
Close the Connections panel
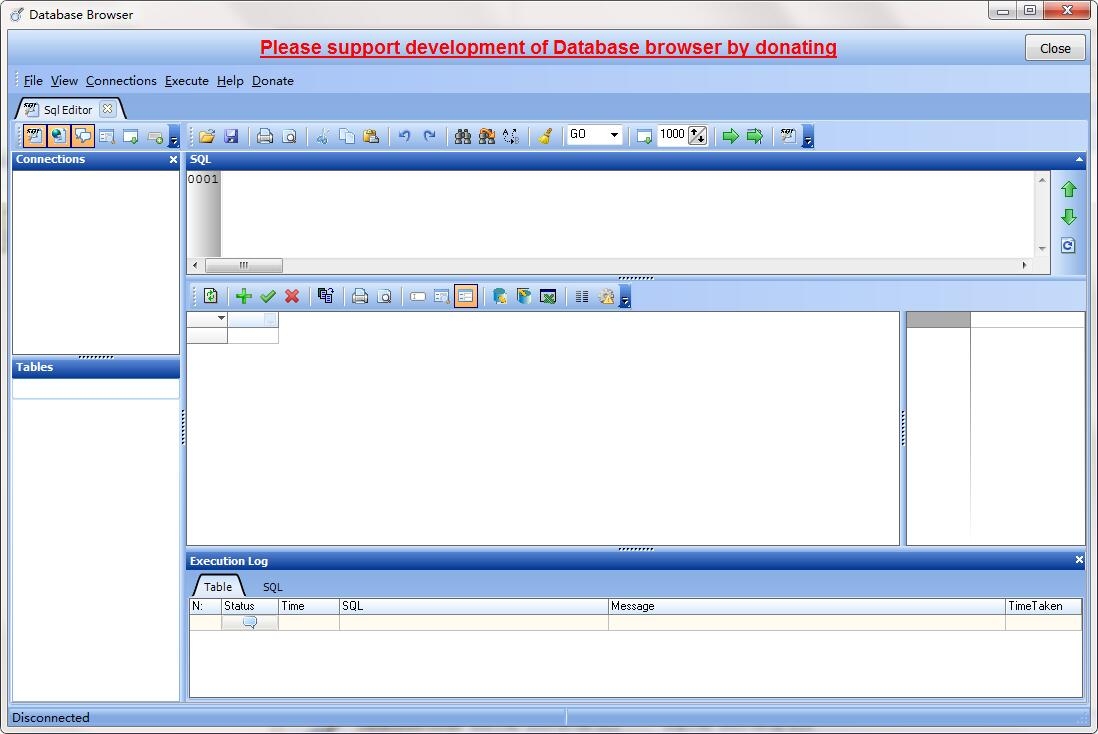pyautogui.click(x=173, y=160)
